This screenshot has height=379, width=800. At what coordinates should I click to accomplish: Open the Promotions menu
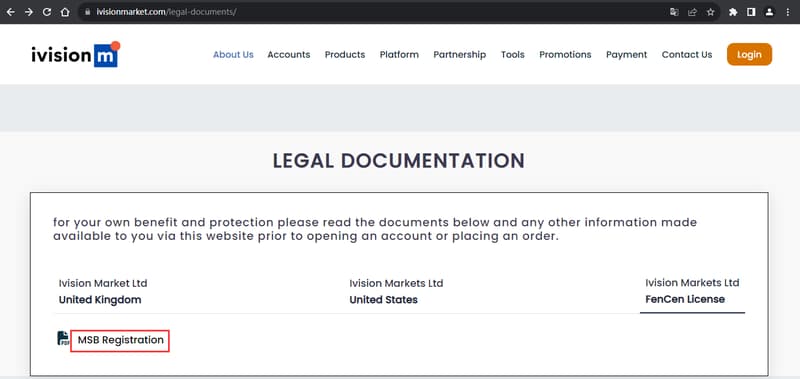(x=565, y=55)
